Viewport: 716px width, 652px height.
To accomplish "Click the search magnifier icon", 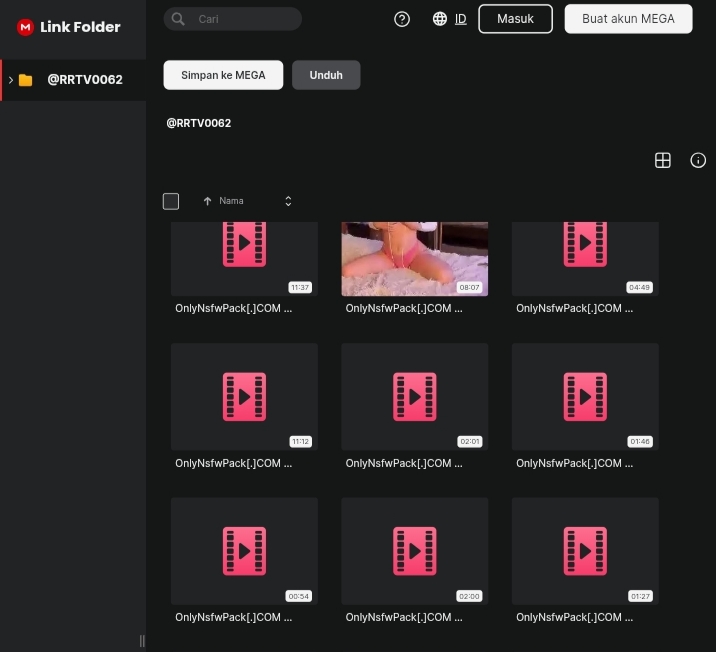I will coord(178,19).
